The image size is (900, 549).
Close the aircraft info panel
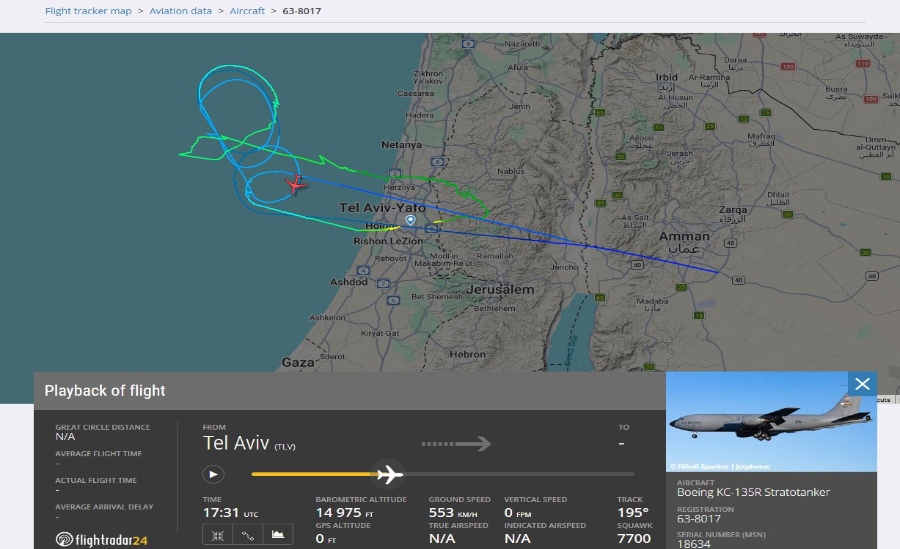(x=862, y=384)
